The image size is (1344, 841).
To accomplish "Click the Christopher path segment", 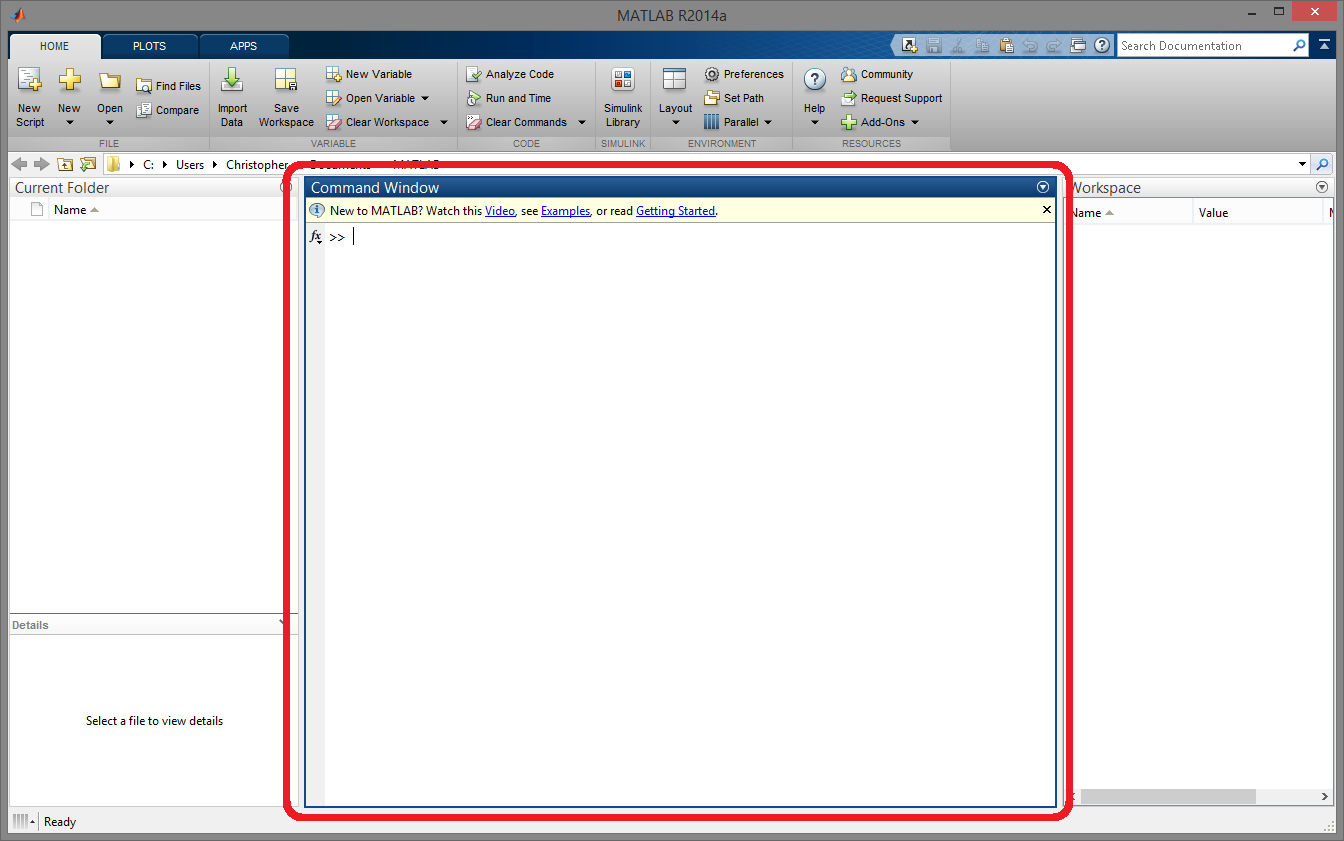I will click(257, 165).
